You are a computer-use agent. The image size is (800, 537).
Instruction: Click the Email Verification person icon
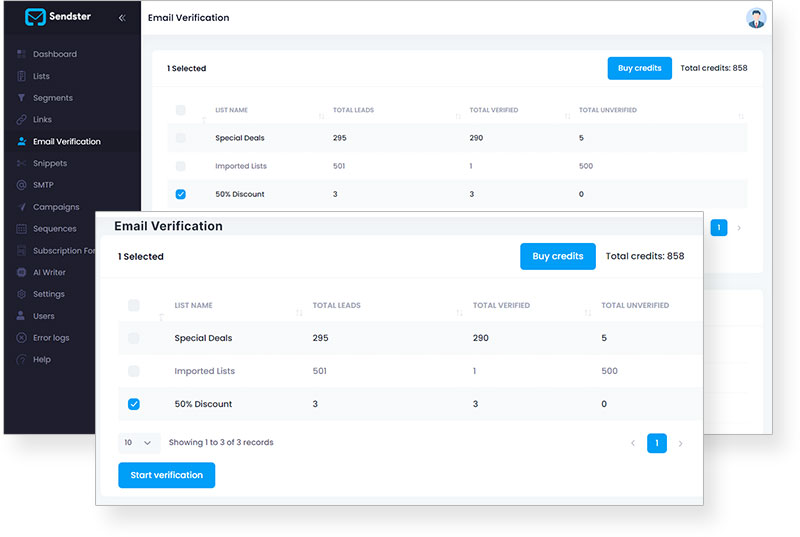pyautogui.click(x=21, y=141)
